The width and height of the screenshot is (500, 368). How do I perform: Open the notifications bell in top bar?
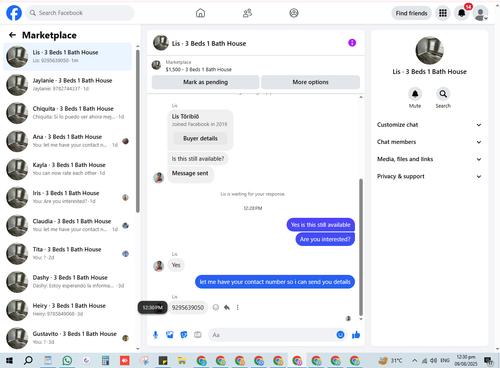[462, 13]
